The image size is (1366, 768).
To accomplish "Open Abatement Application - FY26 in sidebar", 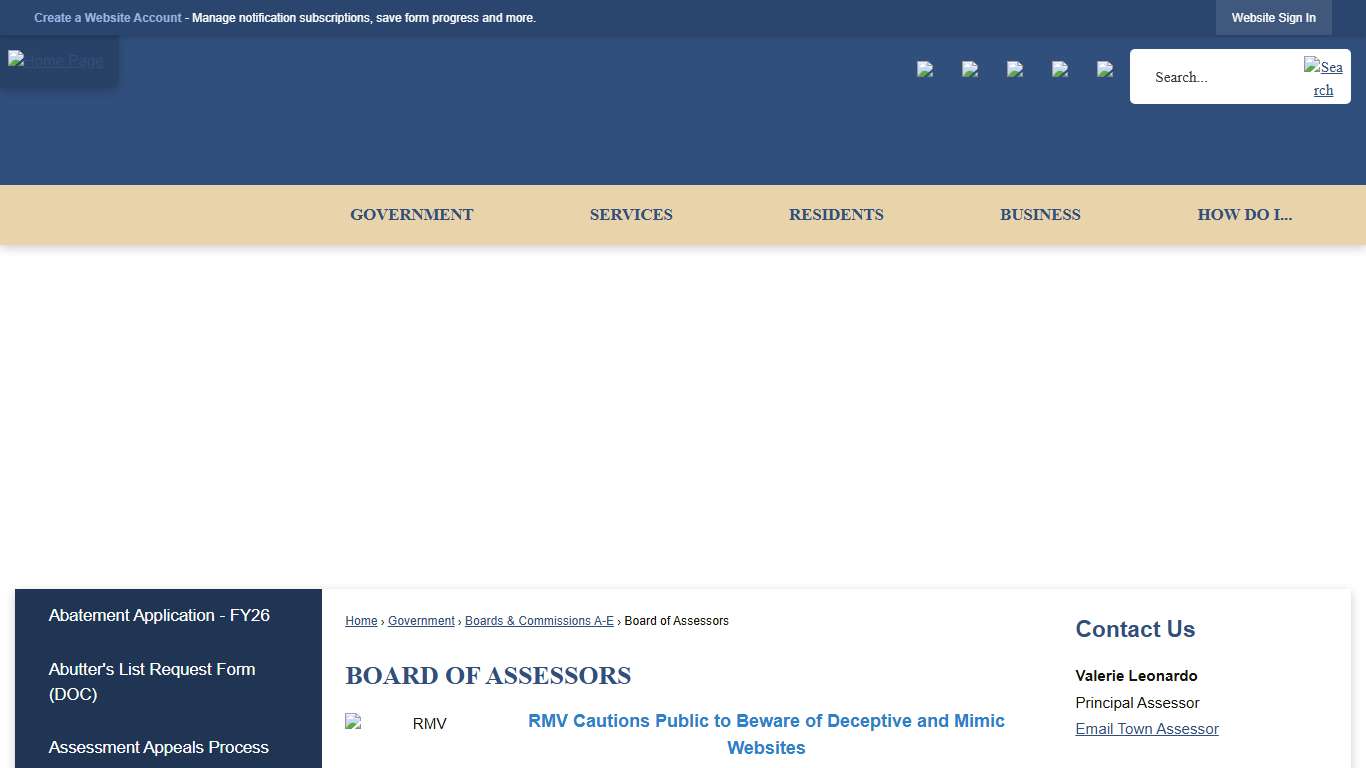I will pos(159,615).
